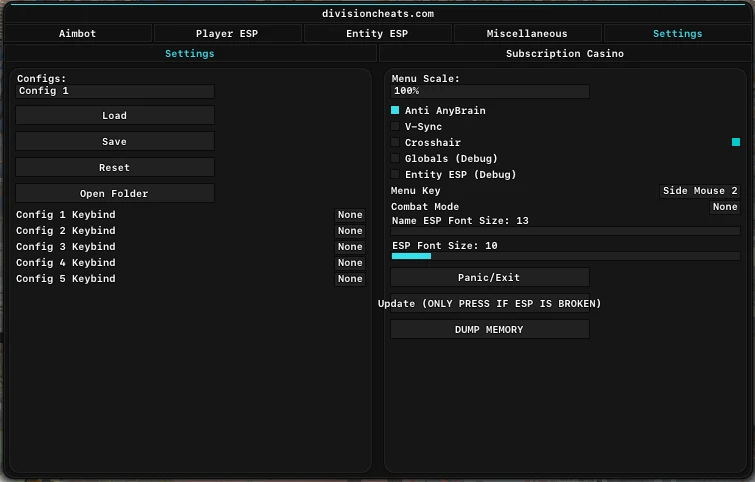Click the Open Folder button
The image size is (755, 482).
coord(115,194)
